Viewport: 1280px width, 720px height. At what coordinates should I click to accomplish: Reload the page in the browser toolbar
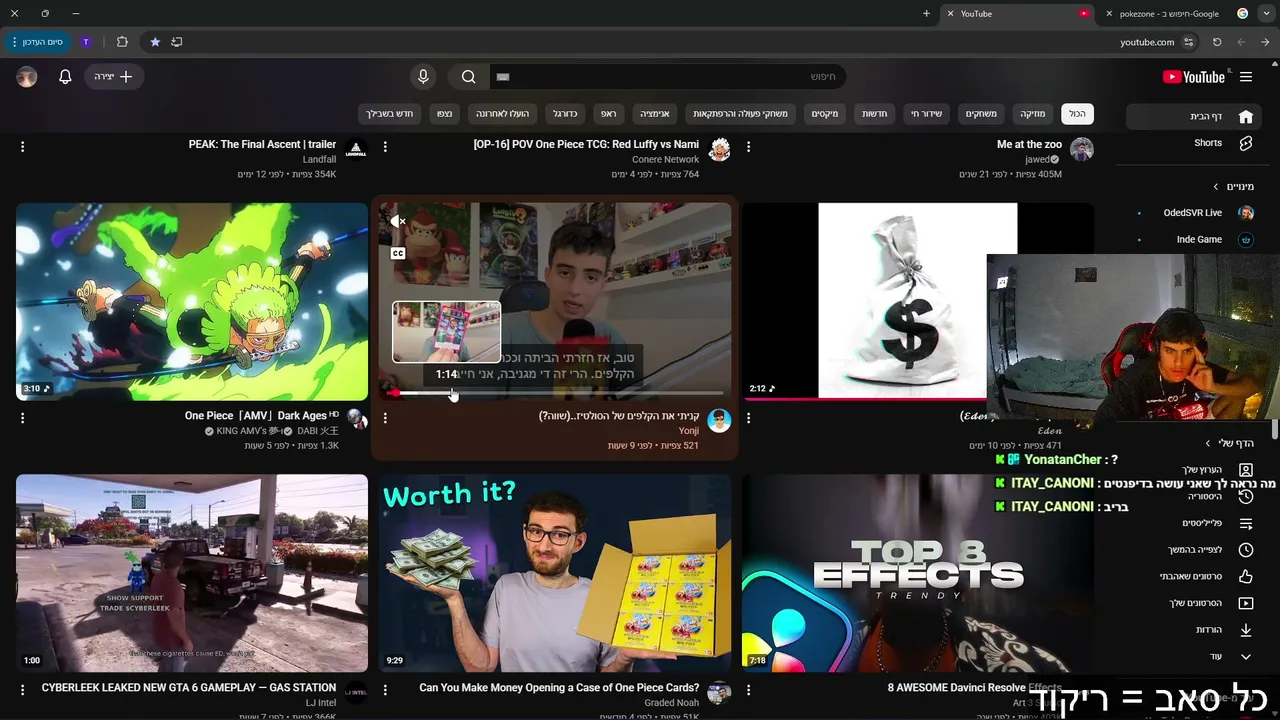[x=1217, y=42]
